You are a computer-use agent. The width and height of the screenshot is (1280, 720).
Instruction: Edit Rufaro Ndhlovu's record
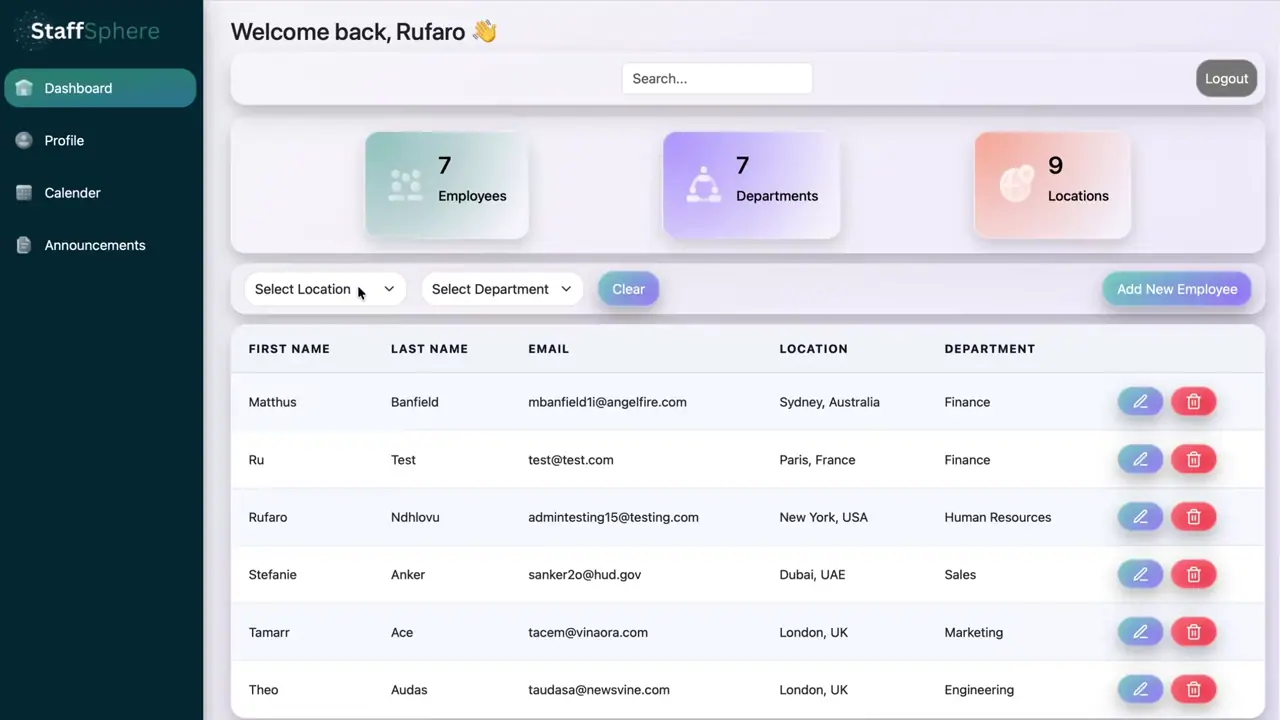[1140, 517]
